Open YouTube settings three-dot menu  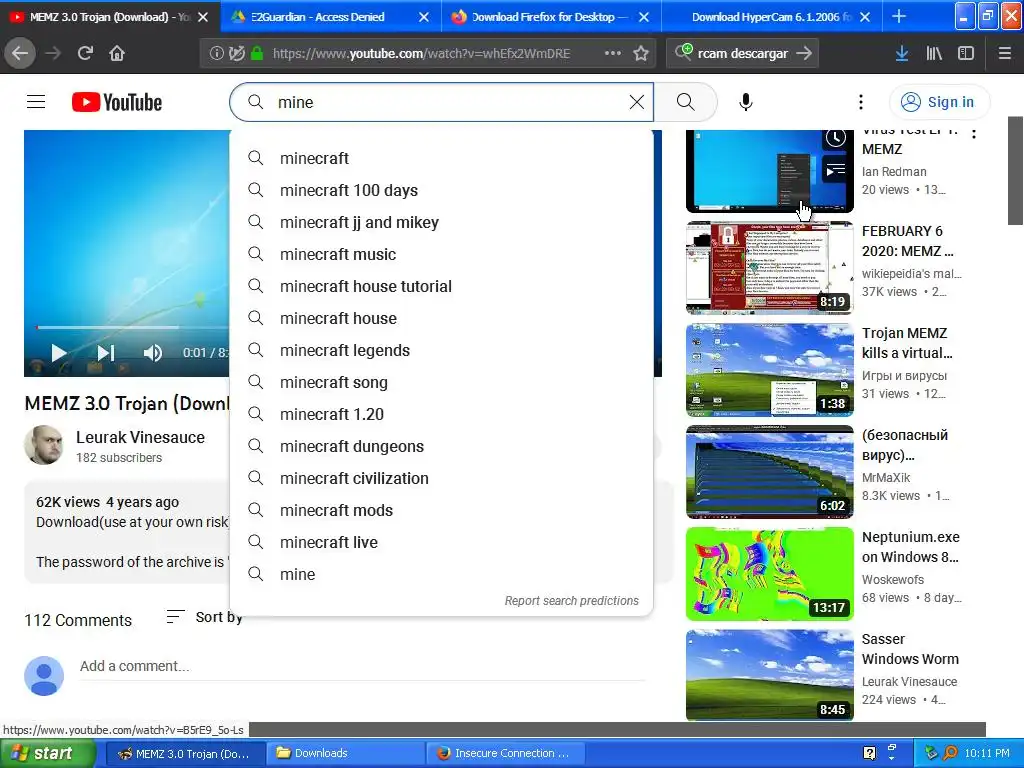click(861, 102)
